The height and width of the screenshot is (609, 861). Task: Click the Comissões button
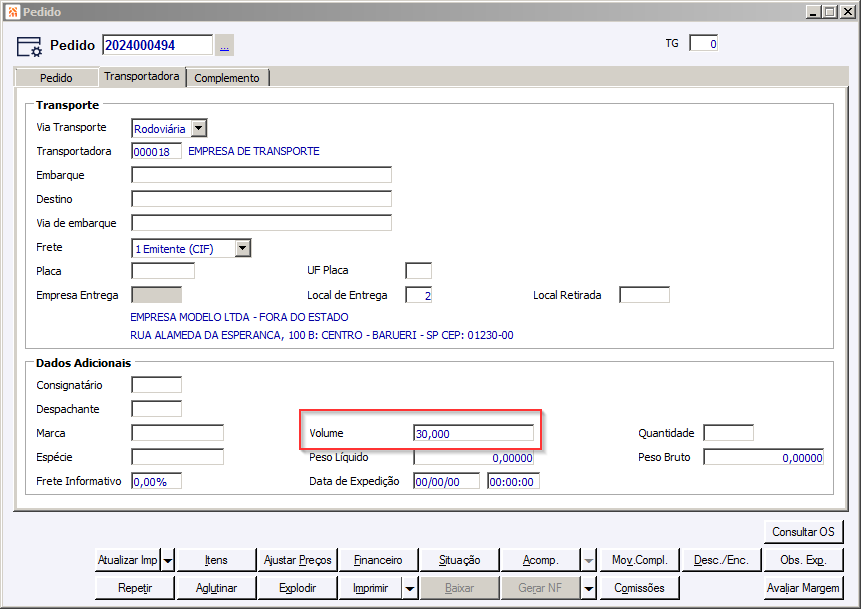640,588
